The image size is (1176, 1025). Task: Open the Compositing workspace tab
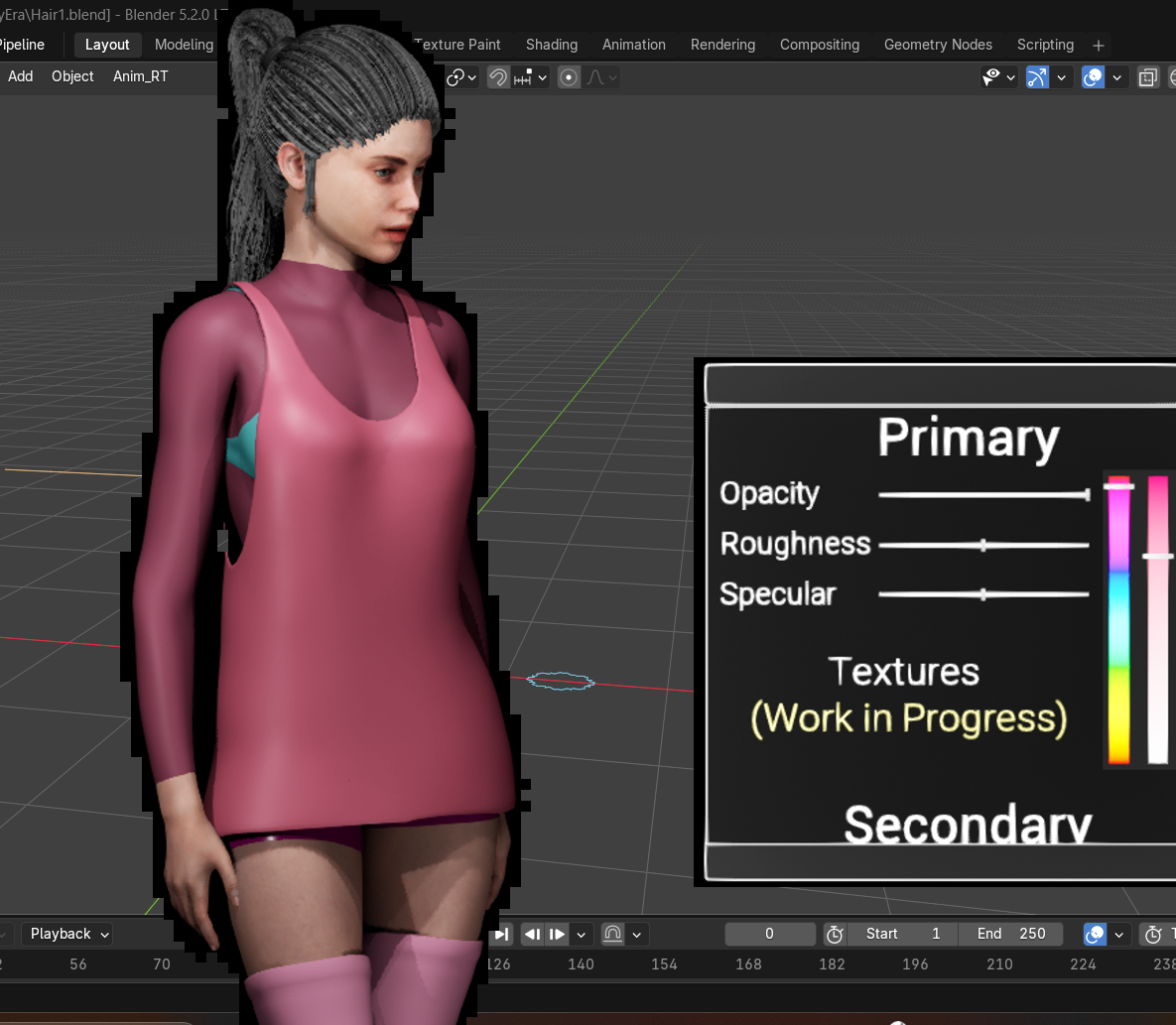[820, 45]
